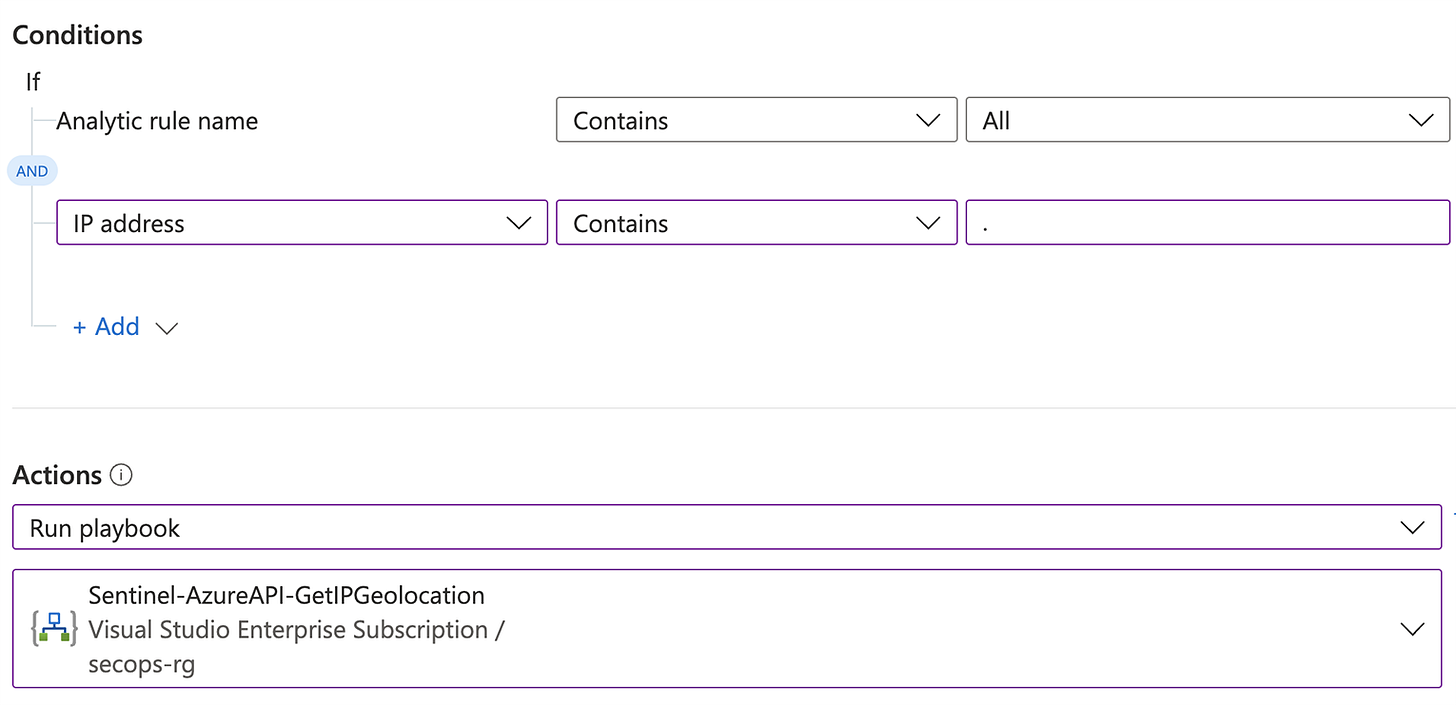This screenshot has width=1456, height=705.
Task: Click arrow of the Sentinel-AzureAPI-GetIPGeolocation selector
Action: click(1411, 629)
